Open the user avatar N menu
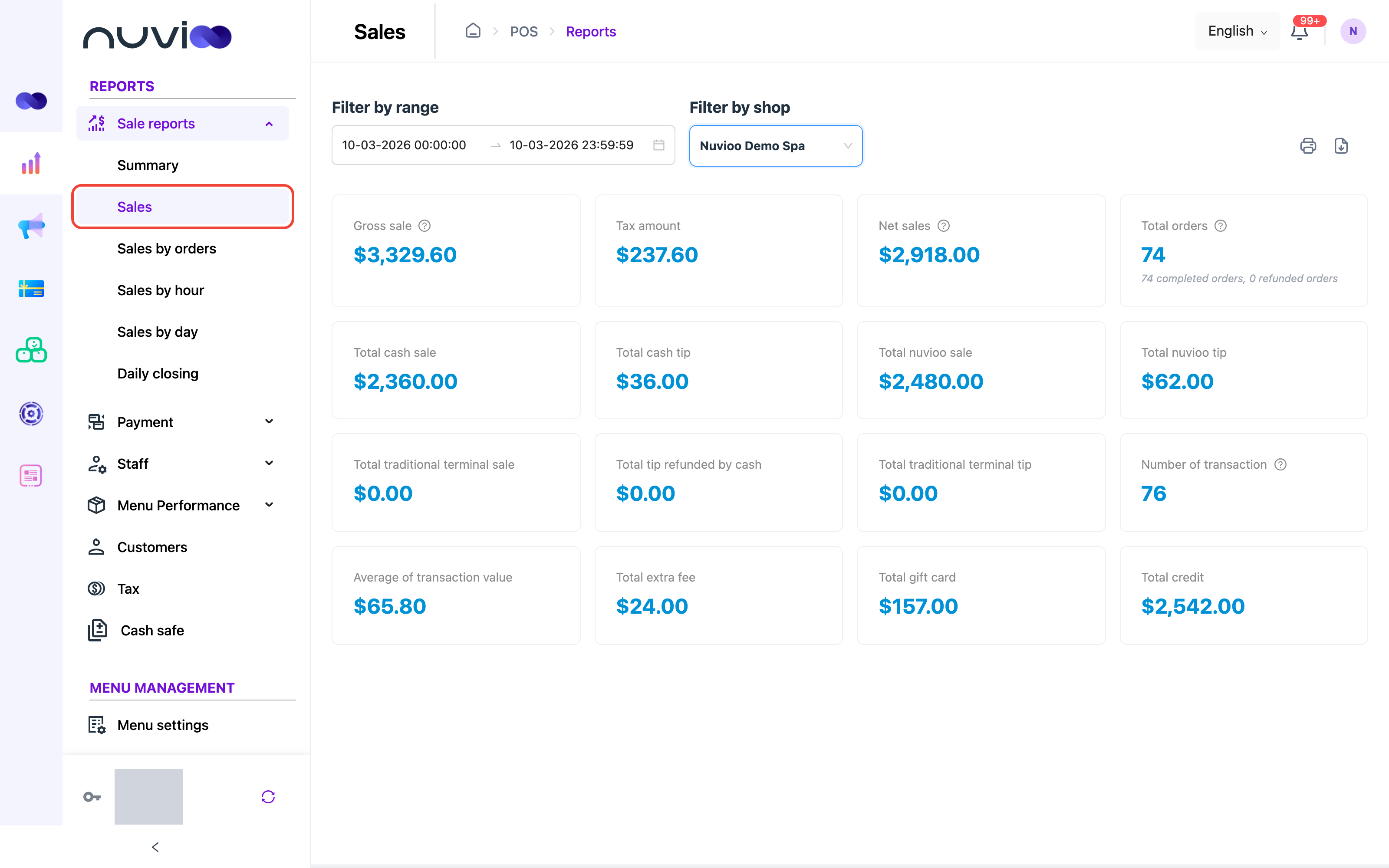The image size is (1389, 868). 1353,32
